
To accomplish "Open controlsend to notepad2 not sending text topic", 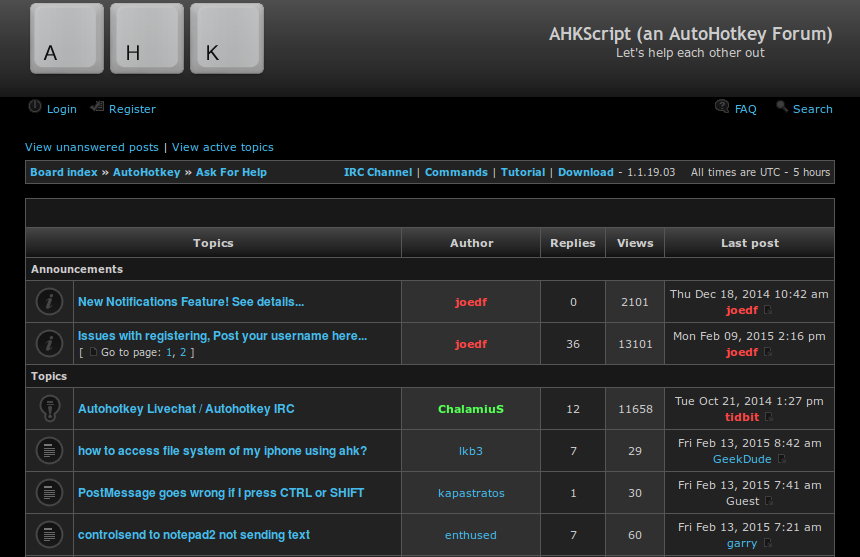I will tap(194, 535).
